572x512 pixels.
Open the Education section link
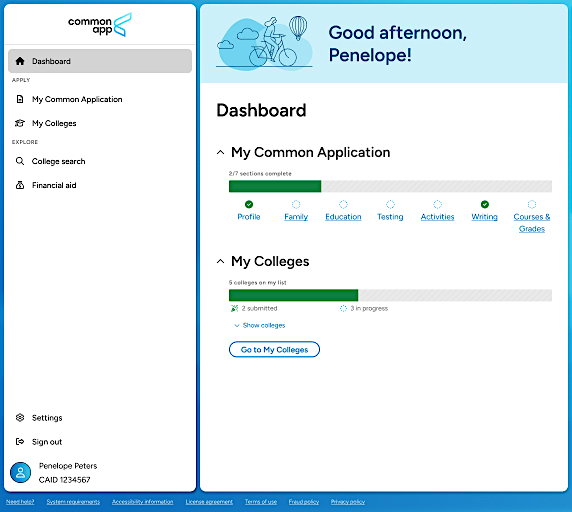point(343,217)
